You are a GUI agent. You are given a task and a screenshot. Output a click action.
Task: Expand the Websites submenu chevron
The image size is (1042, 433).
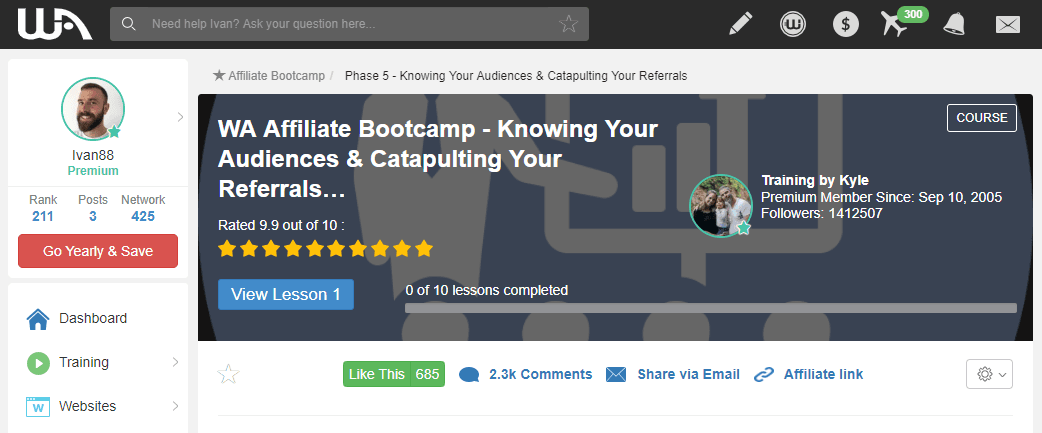(175, 406)
